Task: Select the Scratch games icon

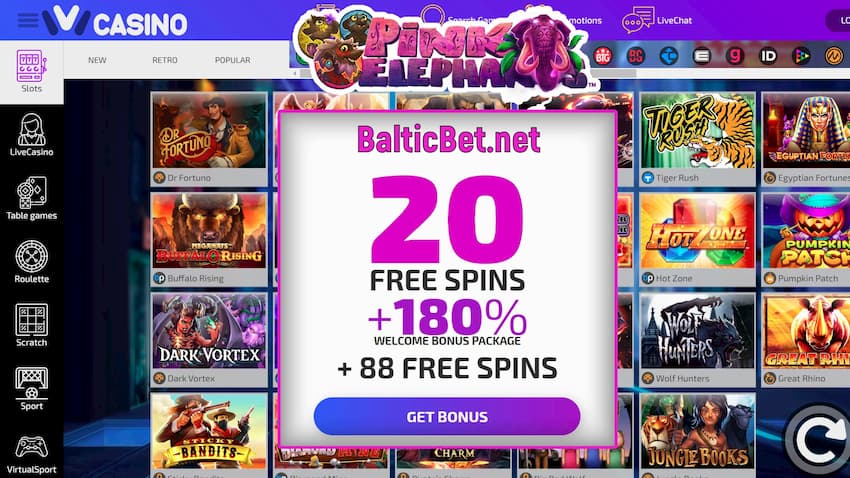Action: tap(31, 320)
